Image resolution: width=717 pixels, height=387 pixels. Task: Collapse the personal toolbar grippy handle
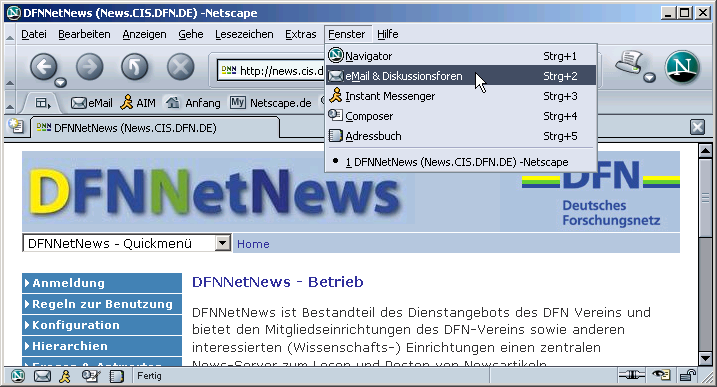click(10, 103)
